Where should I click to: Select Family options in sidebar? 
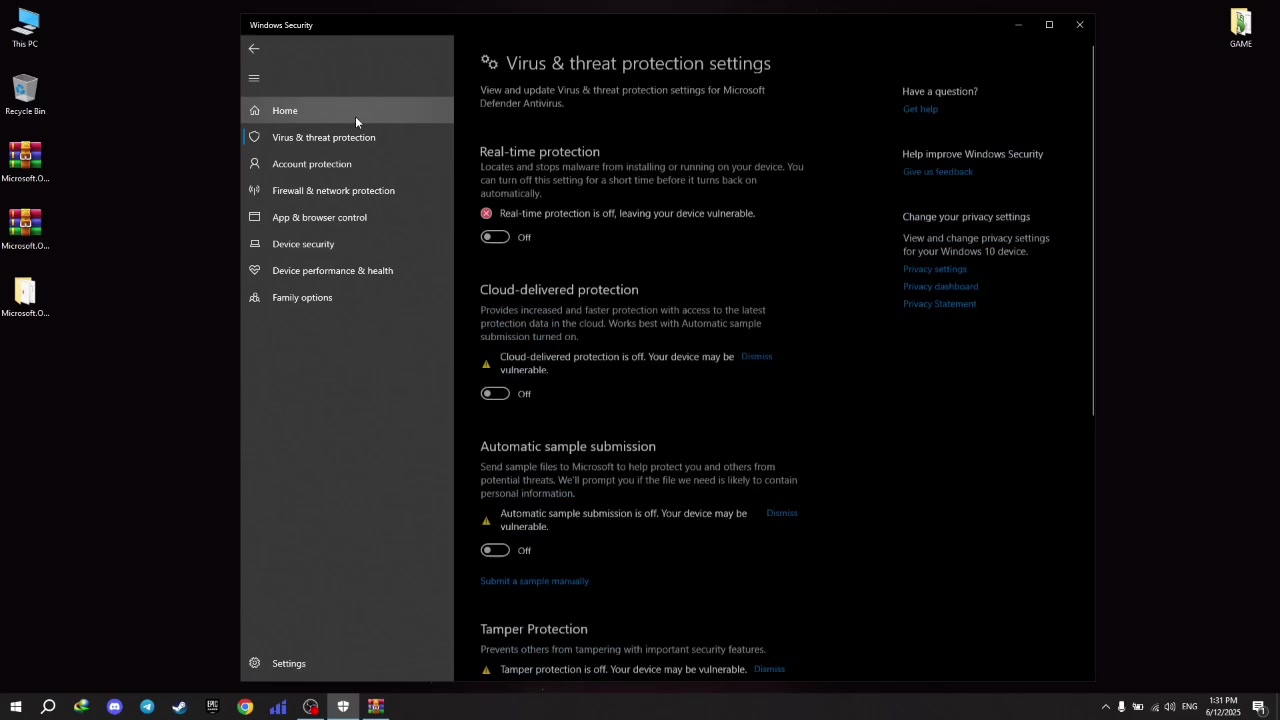(x=347, y=297)
